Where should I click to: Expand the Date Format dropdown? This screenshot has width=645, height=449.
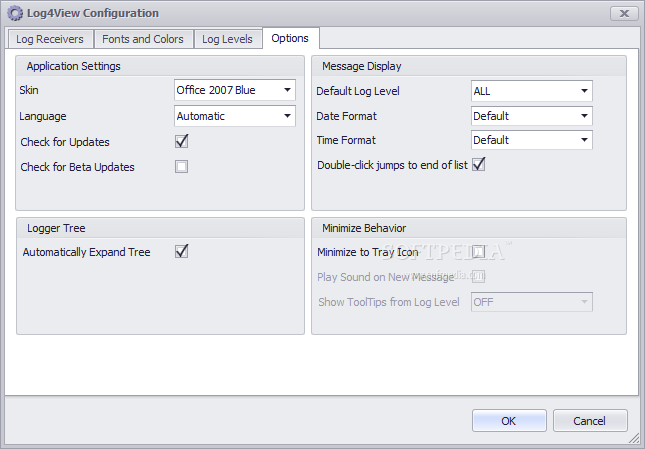tap(531, 116)
